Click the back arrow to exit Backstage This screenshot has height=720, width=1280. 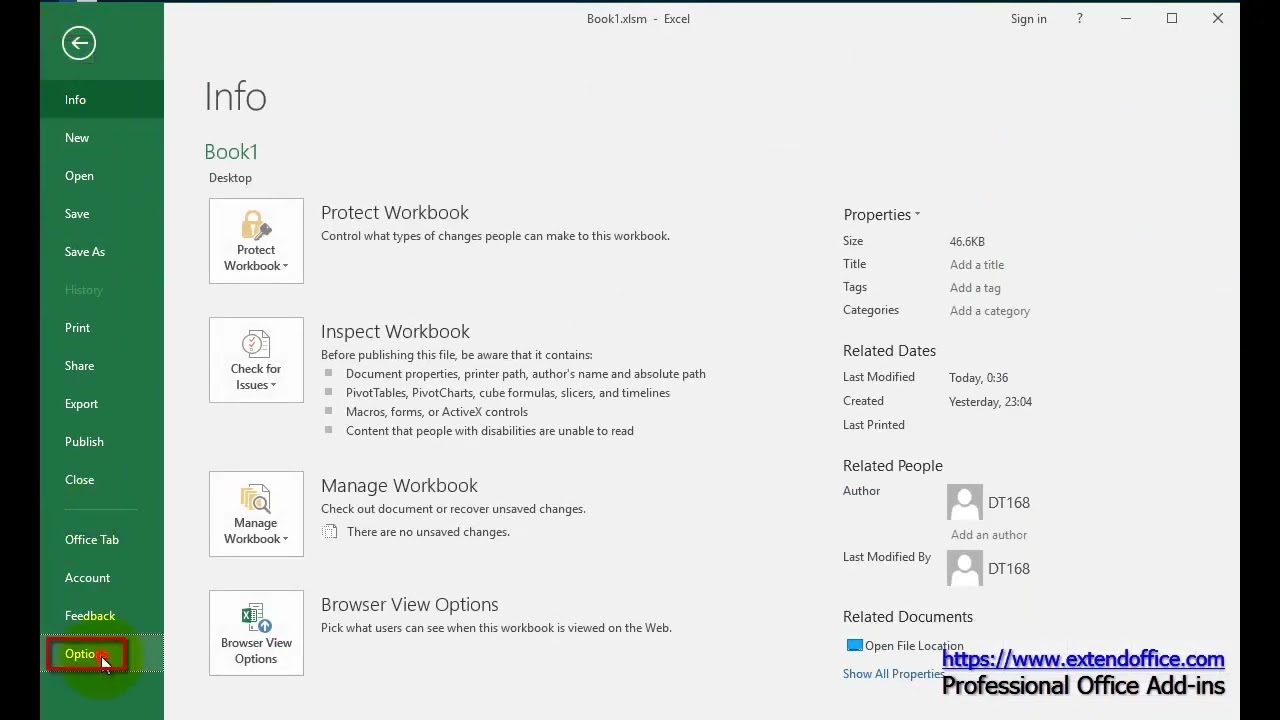click(x=78, y=43)
